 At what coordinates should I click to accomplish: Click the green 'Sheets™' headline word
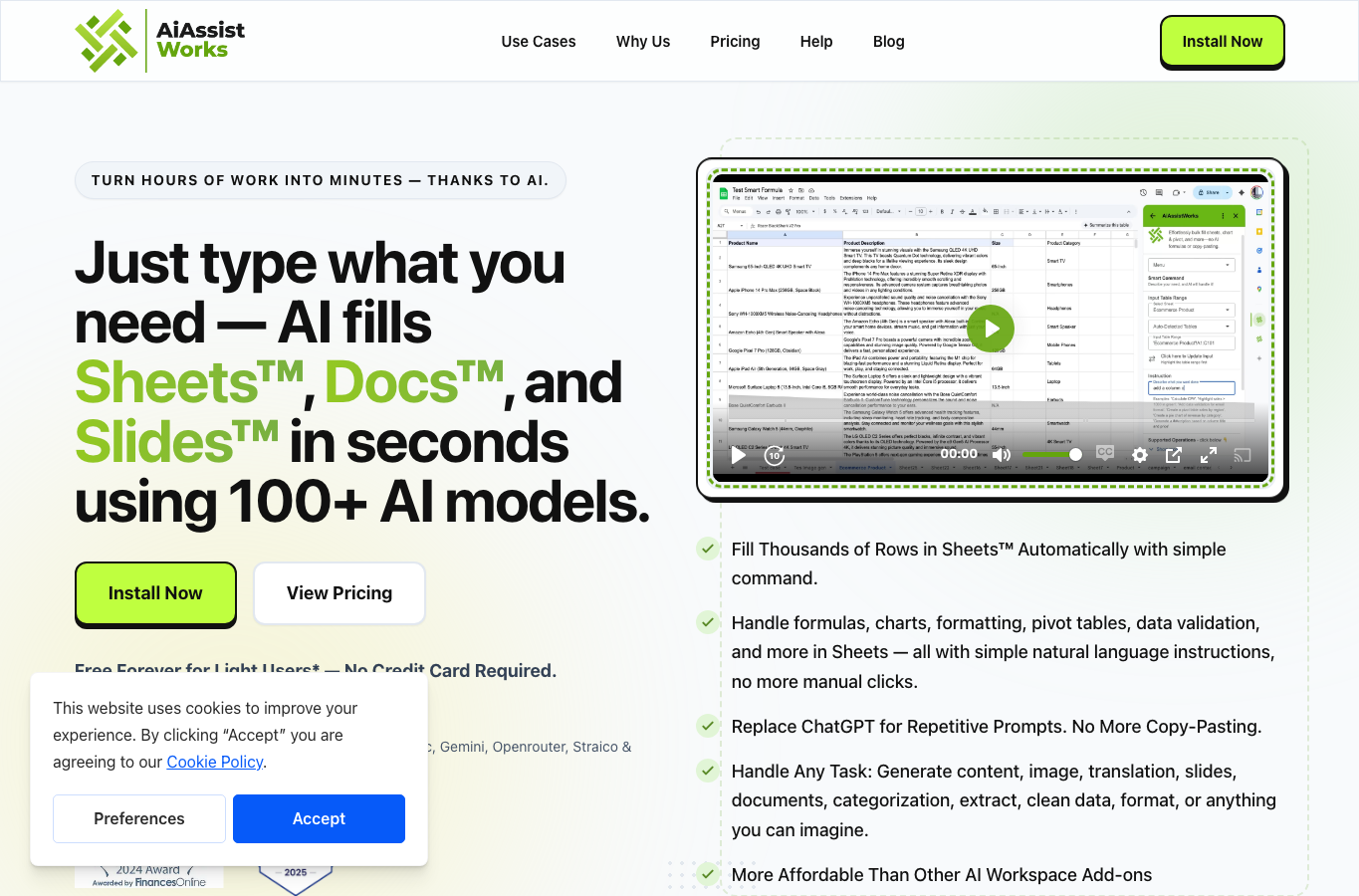(x=188, y=382)
